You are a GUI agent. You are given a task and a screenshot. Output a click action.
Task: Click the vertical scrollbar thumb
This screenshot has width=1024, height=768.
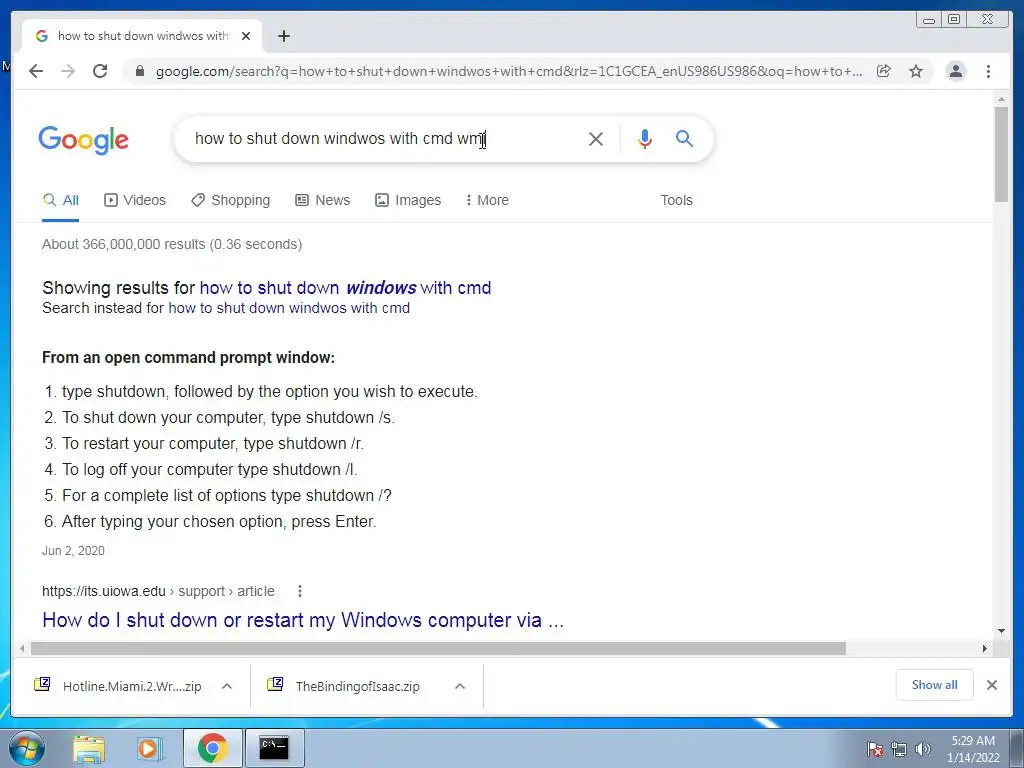coord(1001,153)
